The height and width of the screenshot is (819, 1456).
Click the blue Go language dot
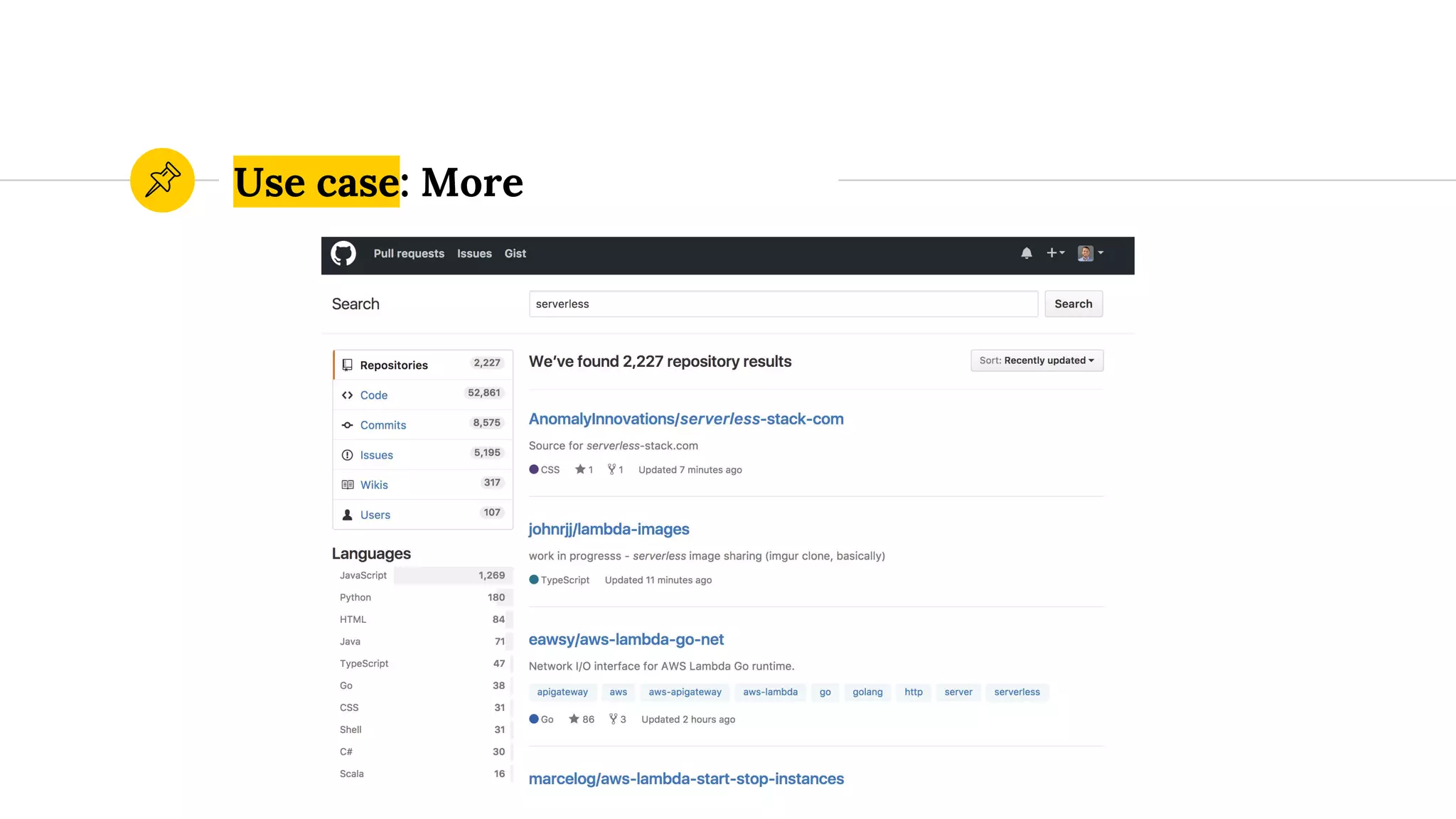(534, 719)
